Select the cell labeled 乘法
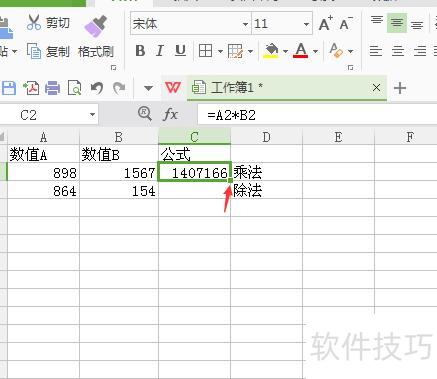The width and height of the screenshot is (437, 379). pyautogui.click(x=266, y=172)
